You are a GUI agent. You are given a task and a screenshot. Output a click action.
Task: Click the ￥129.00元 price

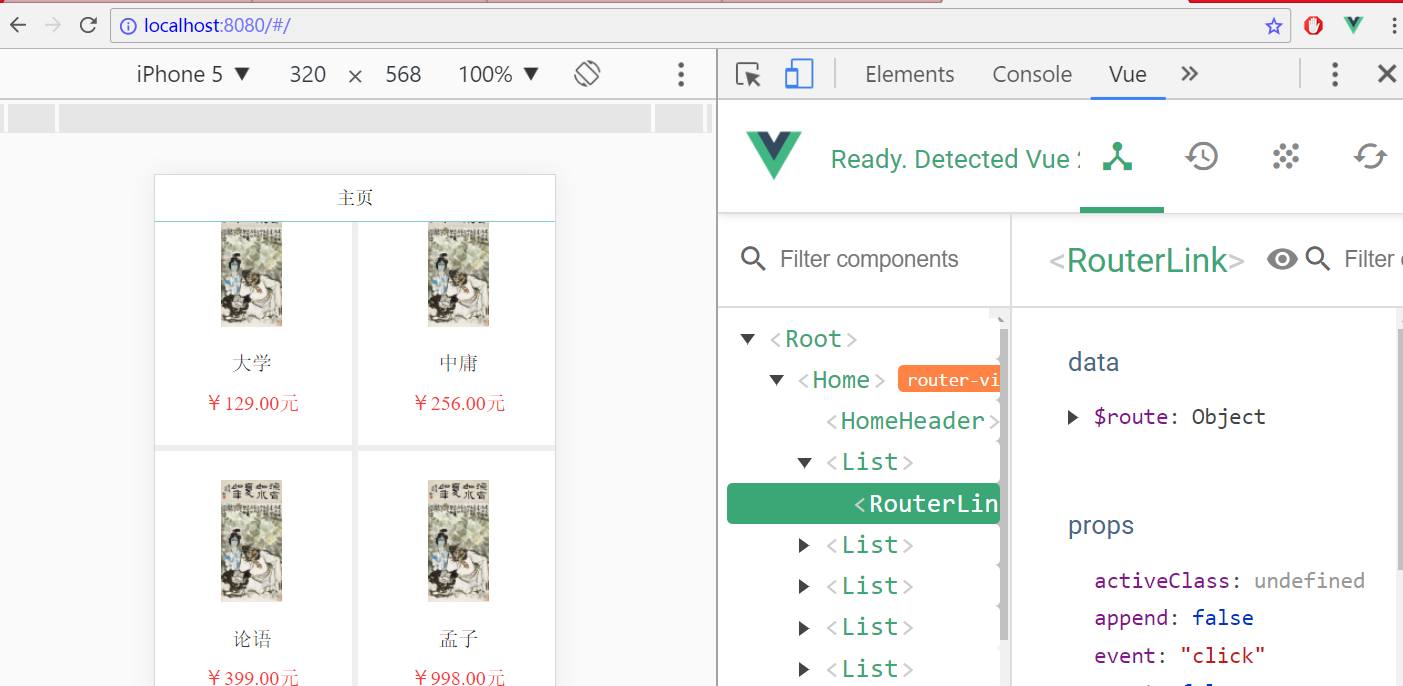[252, 403]
